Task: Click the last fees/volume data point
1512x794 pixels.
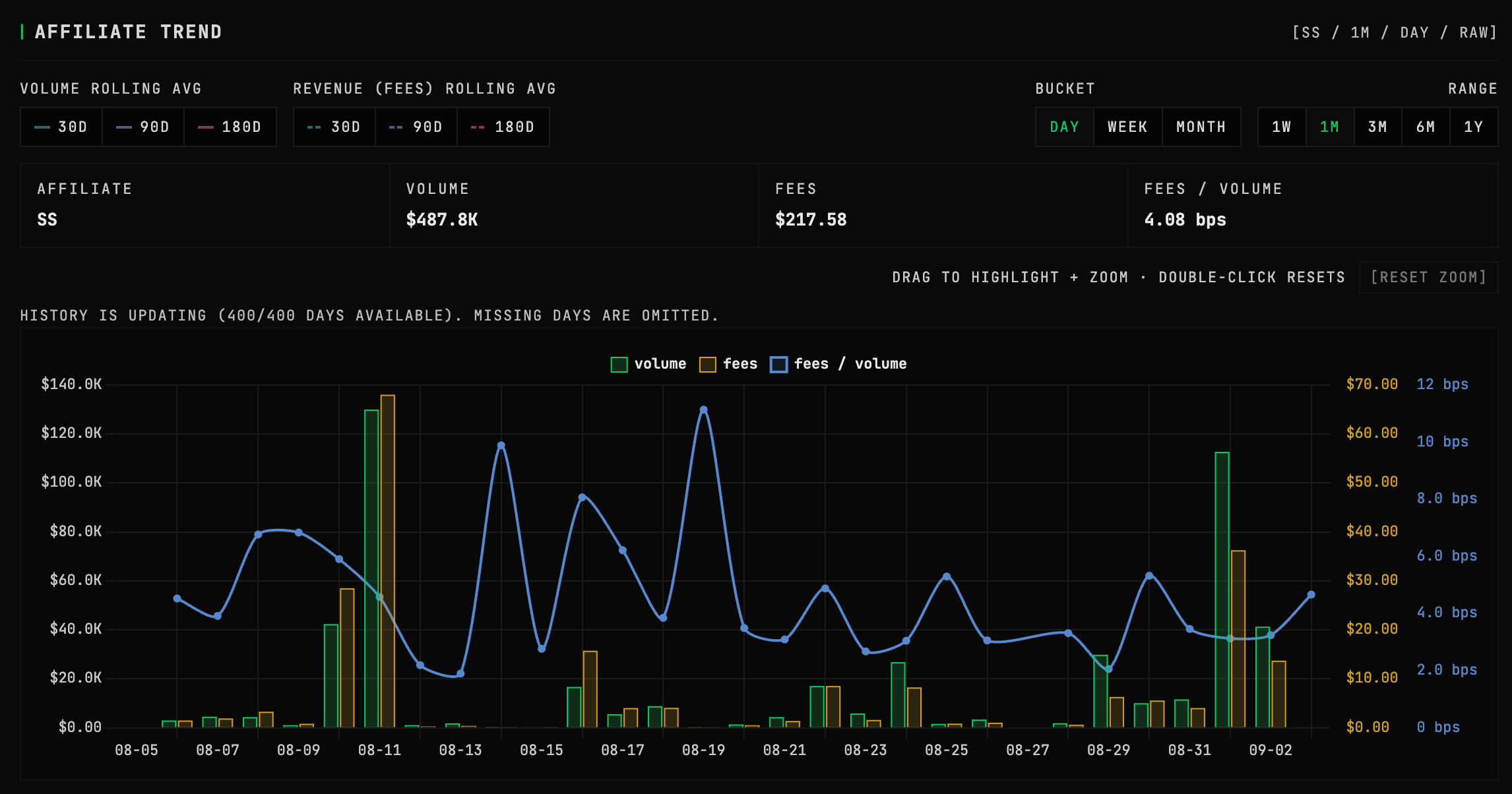Action: click(x=1311, y=595)
